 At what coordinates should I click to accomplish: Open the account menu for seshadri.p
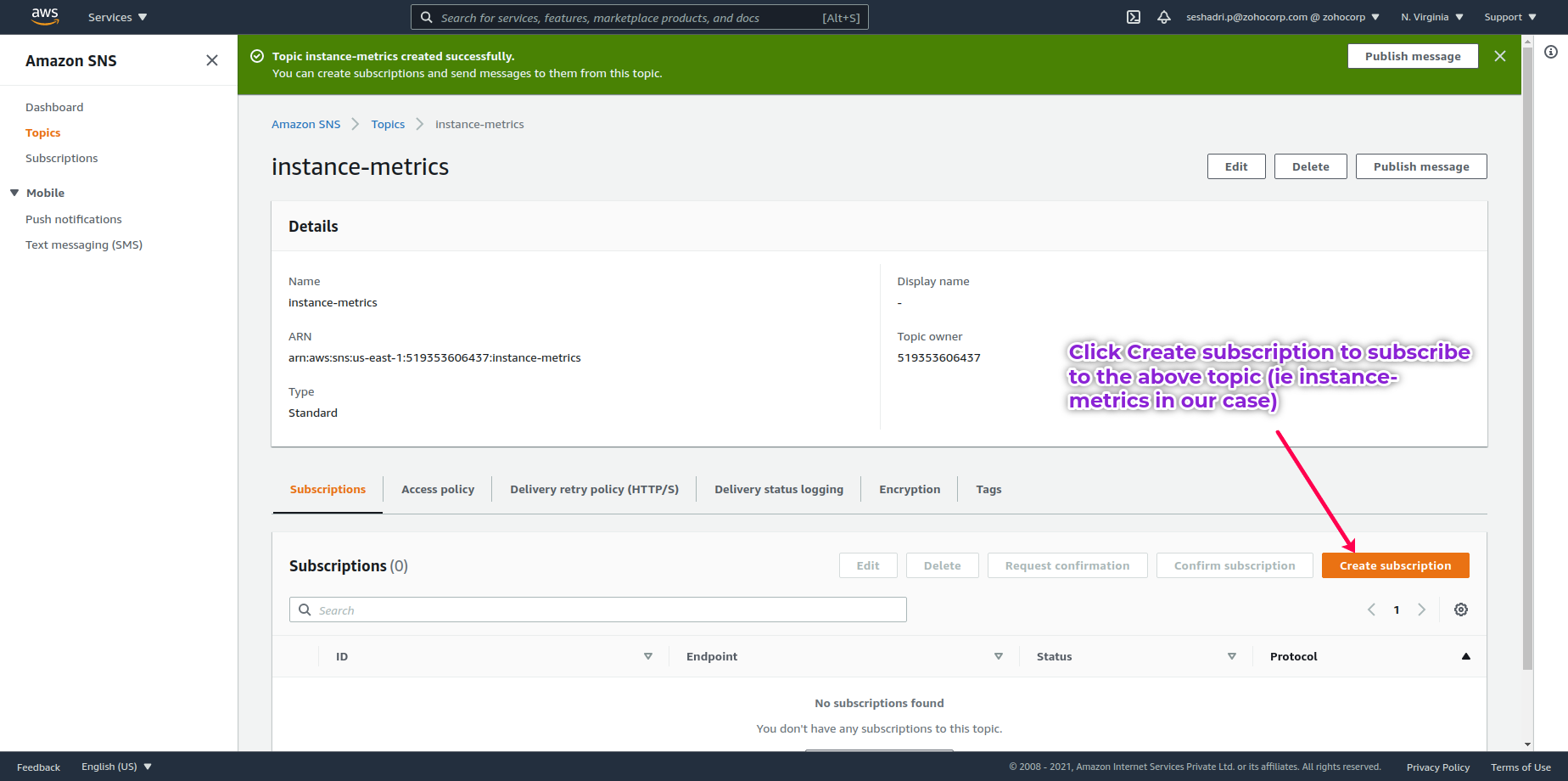click(1283, 17)
